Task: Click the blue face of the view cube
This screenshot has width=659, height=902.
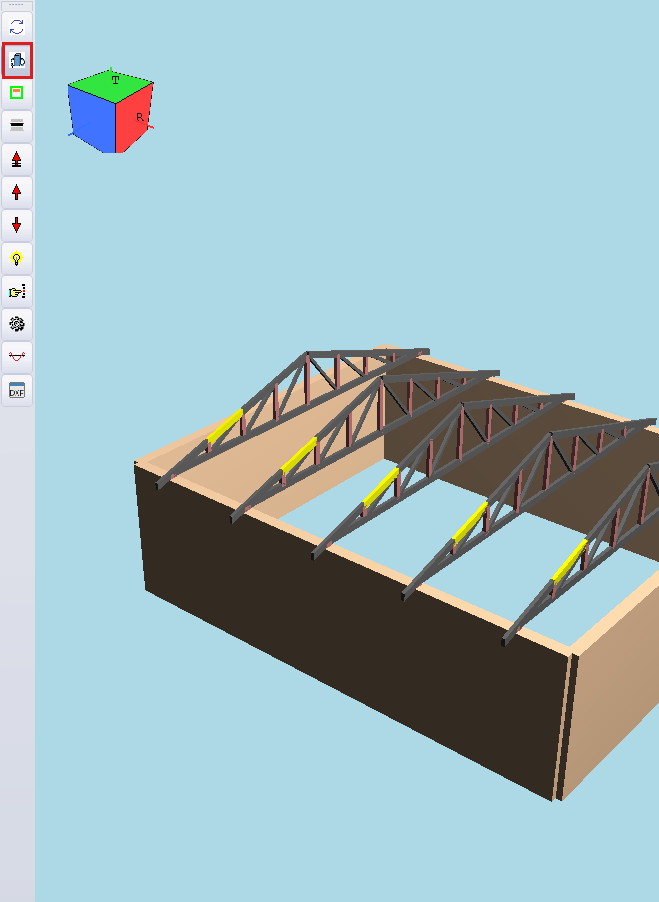Action: (x=92, y=119)
